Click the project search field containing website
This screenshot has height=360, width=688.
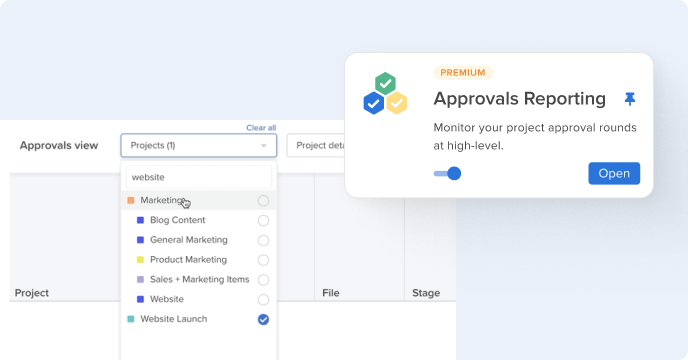pyautogui.click(x=199, y=177)
